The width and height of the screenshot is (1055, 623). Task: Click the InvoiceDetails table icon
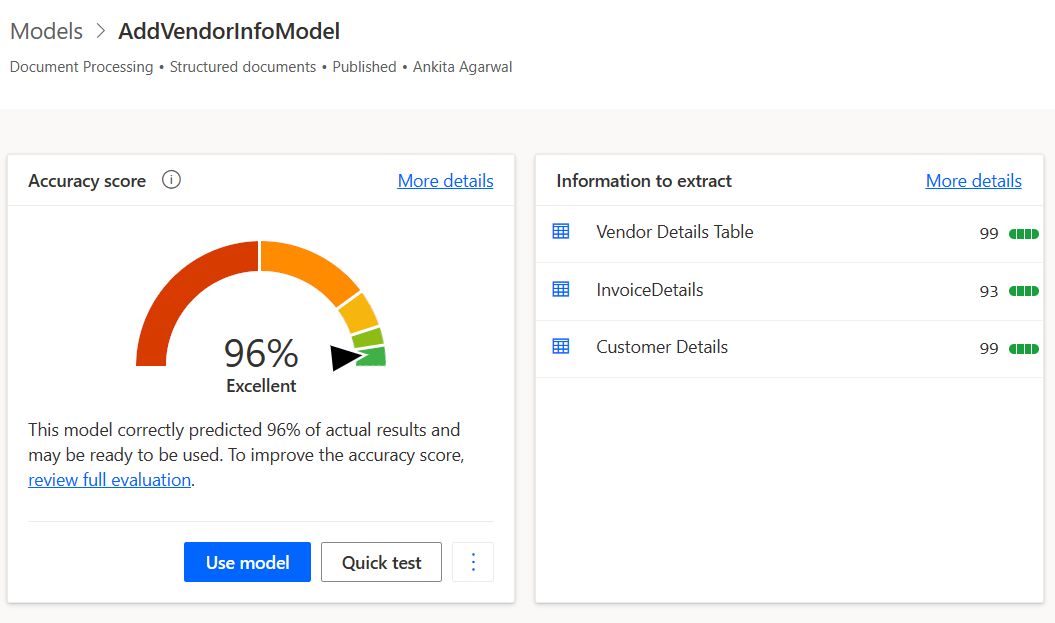pyautogui.click(x=560, y=289)
